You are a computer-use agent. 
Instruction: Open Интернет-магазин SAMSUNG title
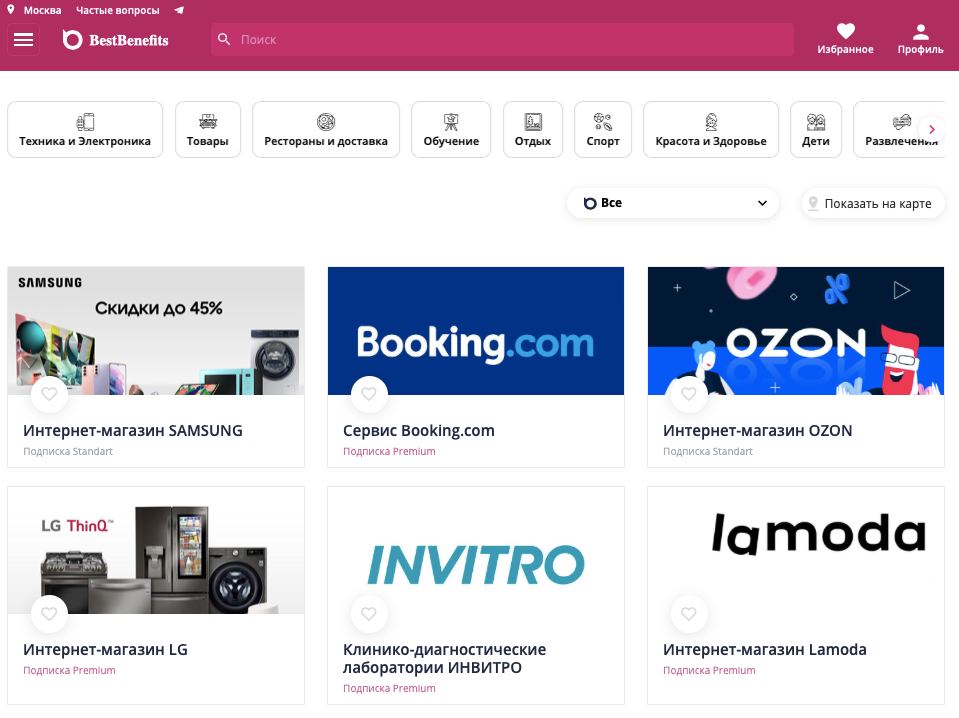[133, 431]
